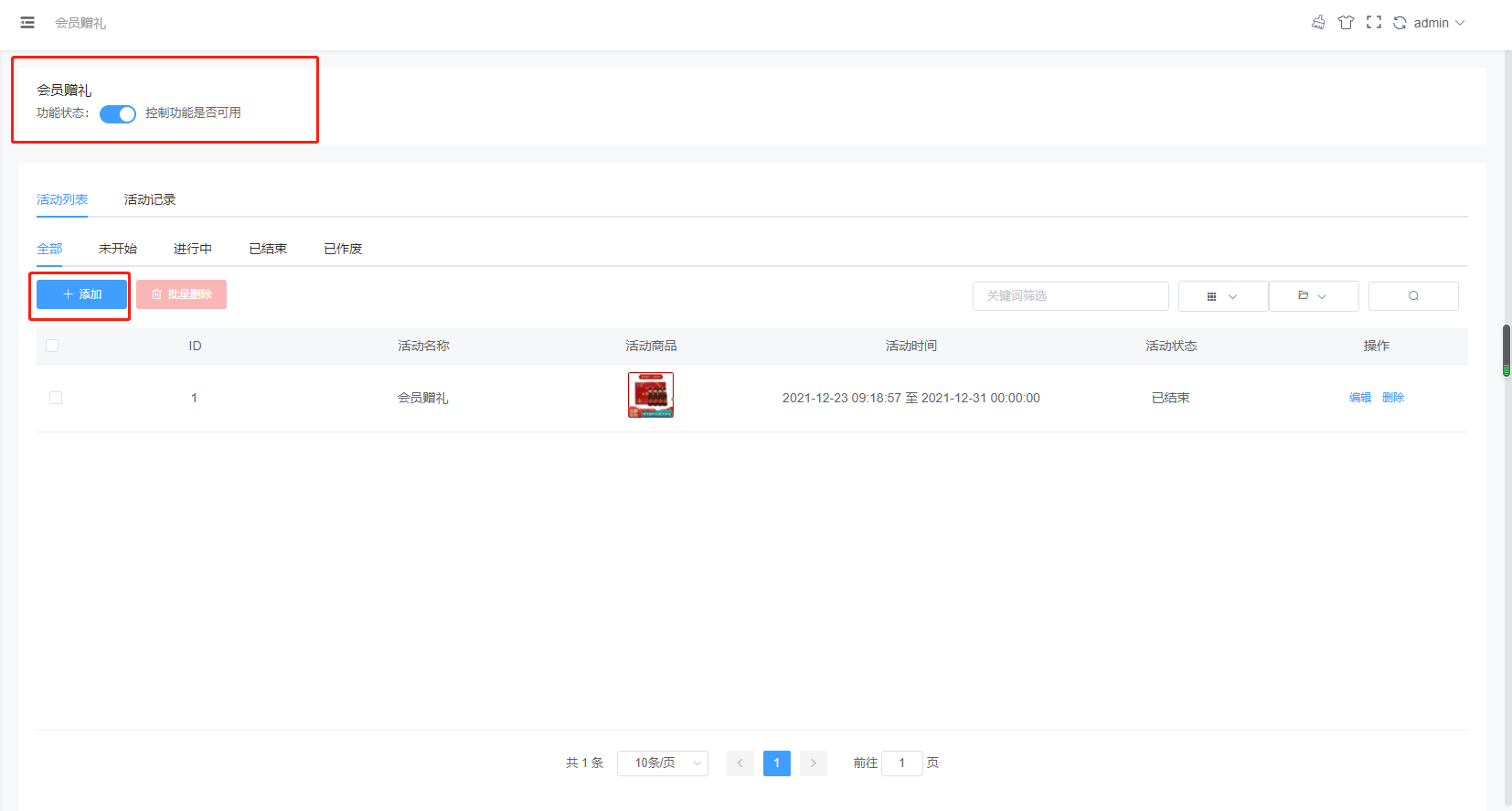This screenshot has height=811, width=1512.
Task: Click the previous page arrow
Action: (740, 763)
